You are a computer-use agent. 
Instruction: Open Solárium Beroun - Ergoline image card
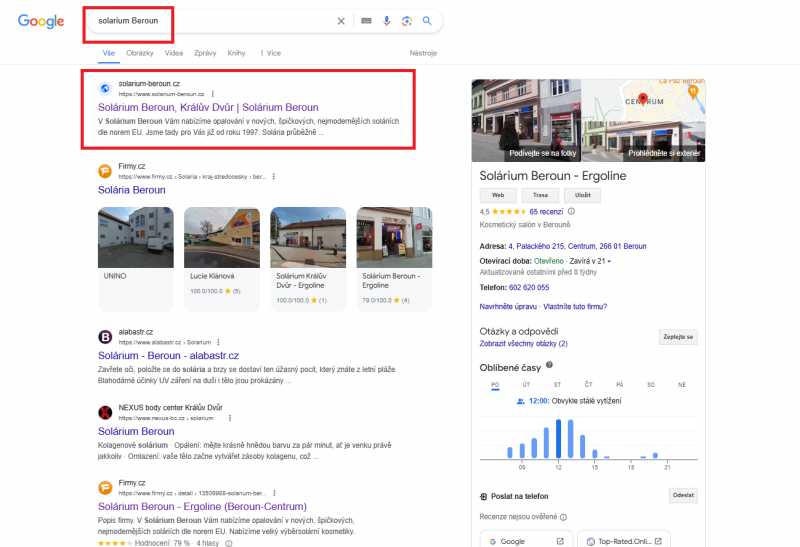pyautogui.click(x=394, y=258)
